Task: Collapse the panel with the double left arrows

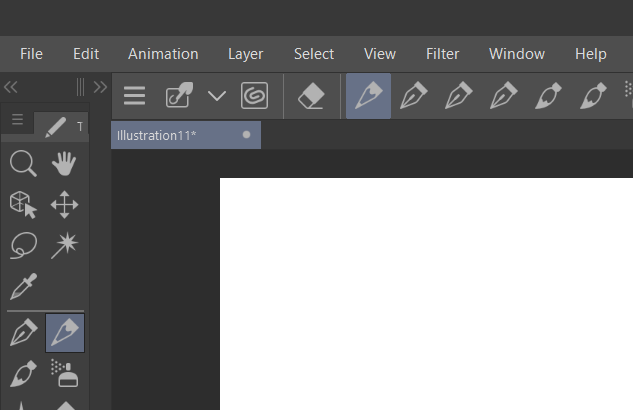Action: [11, 87]
